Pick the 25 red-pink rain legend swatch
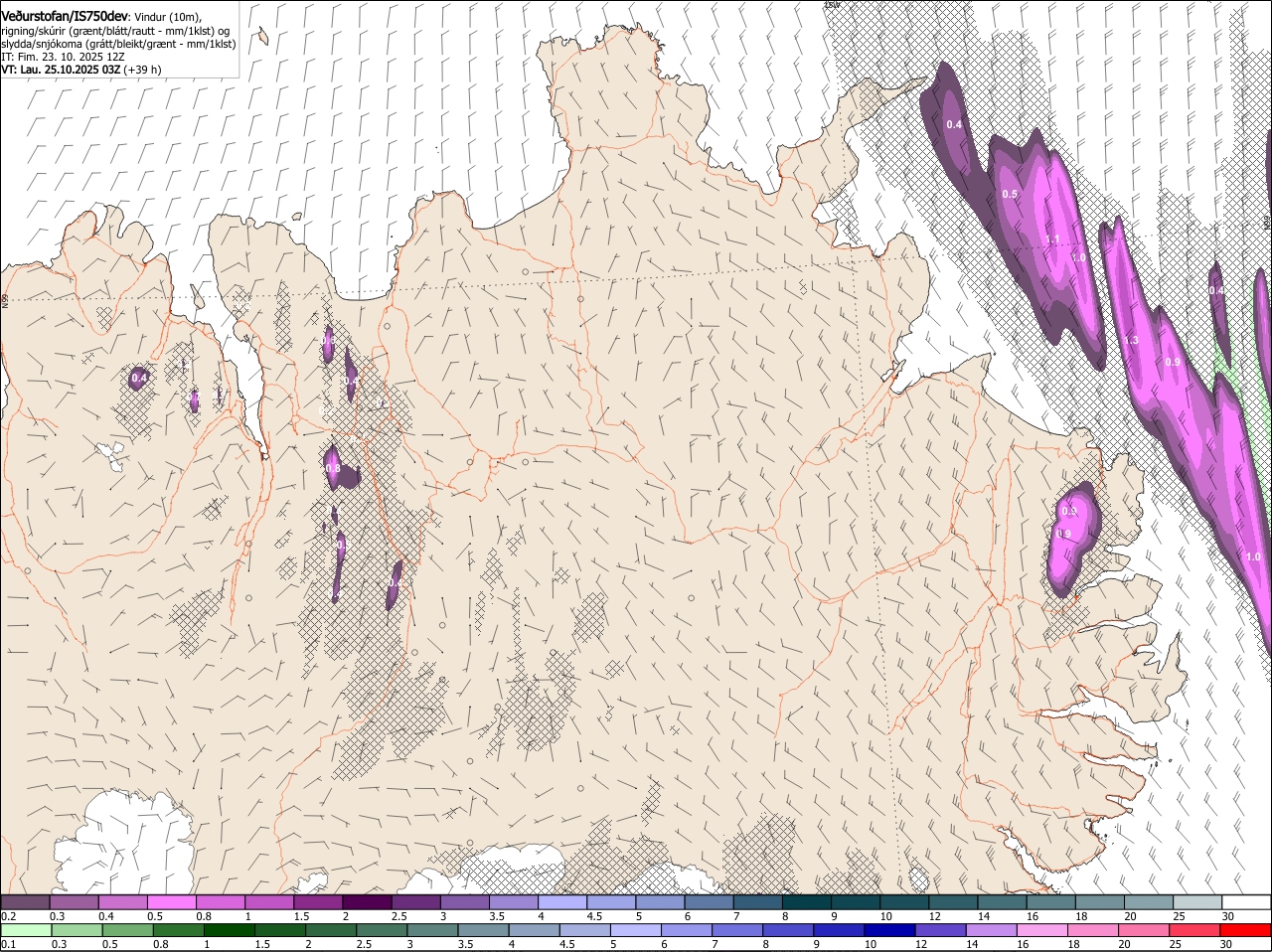1272x952 pixels. click(1192, 930)
